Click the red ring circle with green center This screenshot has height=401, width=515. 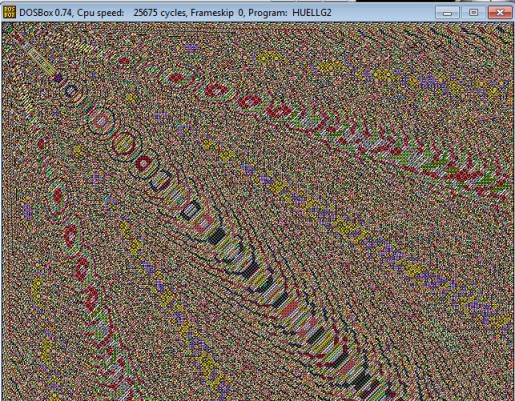pyautogui.click(x=123, y=144)
